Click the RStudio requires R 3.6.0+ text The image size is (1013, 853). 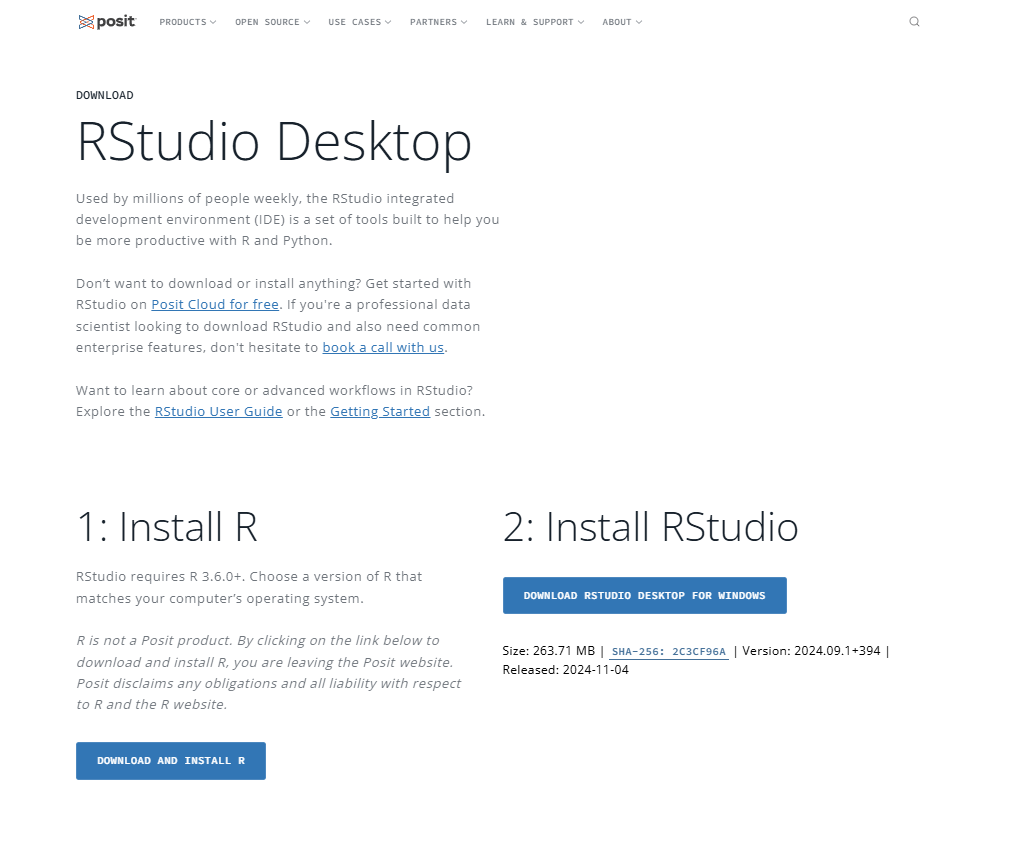[x=249, y=587]
